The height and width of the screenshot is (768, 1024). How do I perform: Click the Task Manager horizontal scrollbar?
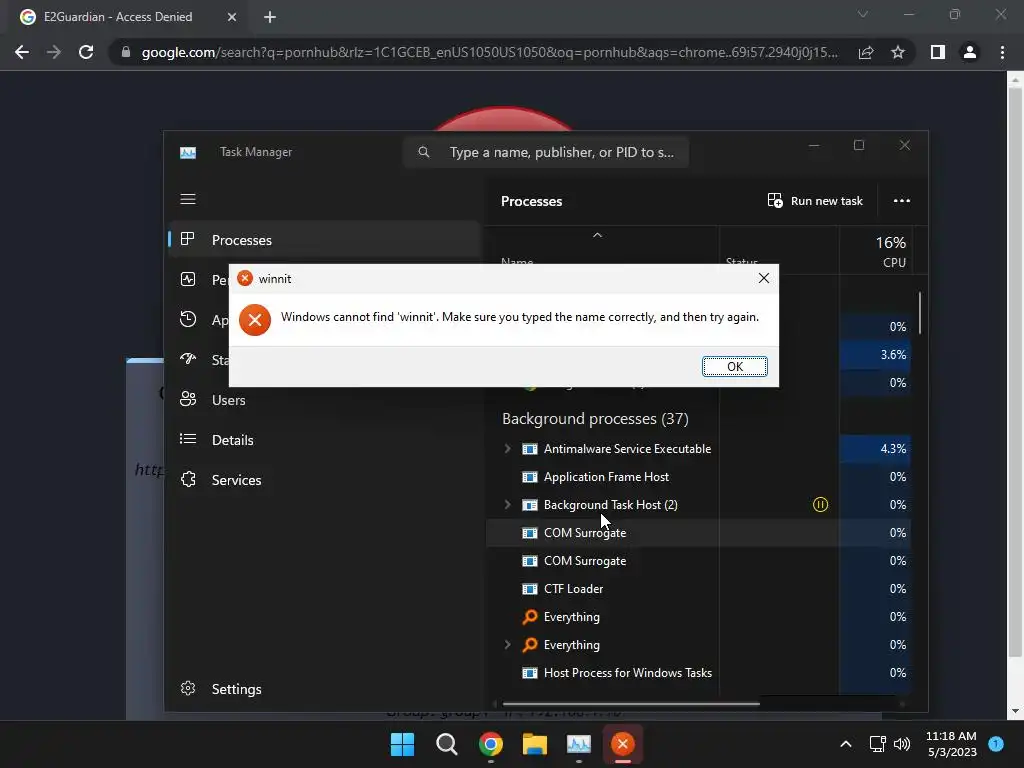pos(631,704)
